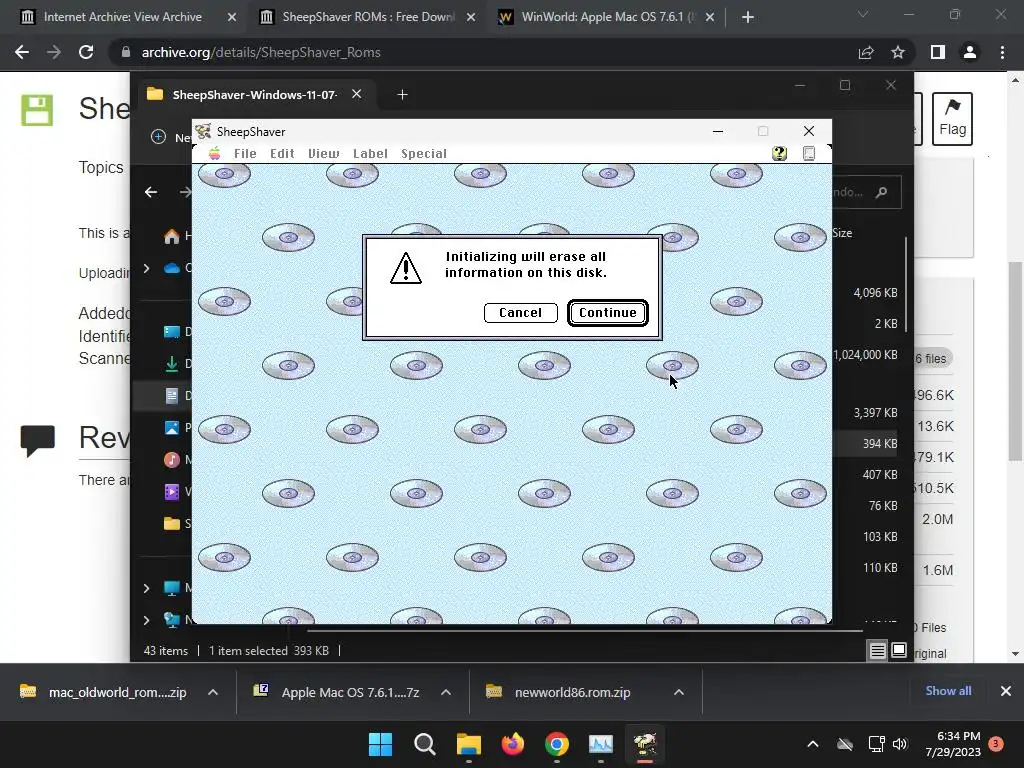Open Chrome three-dot menu
The image size is (1024, 768).
[1002, 52]
